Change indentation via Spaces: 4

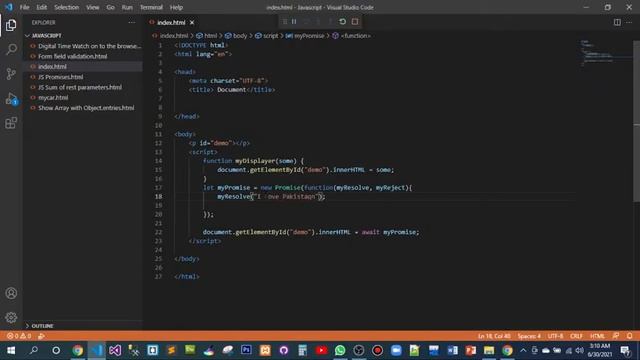(529, 336)
